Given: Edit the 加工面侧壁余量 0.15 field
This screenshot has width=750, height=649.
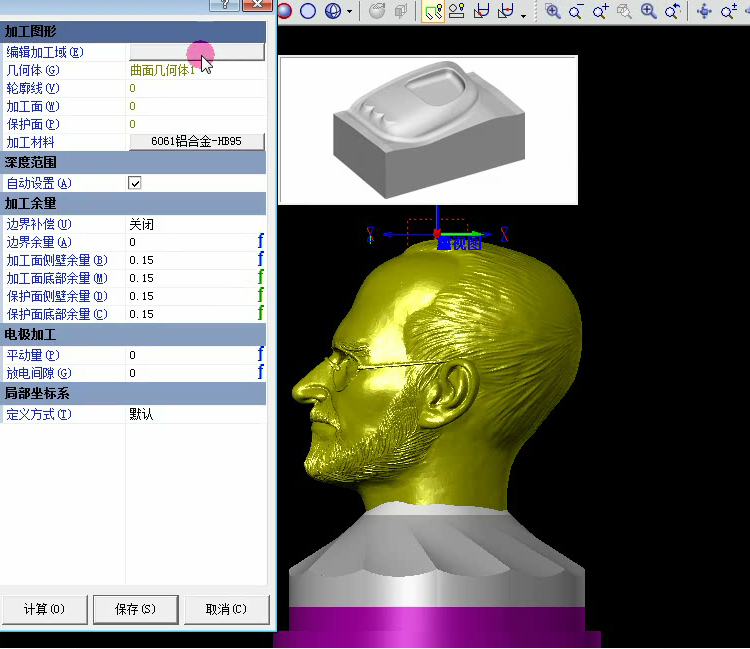Looking at the screenshot, I should [x=190, y=260].
